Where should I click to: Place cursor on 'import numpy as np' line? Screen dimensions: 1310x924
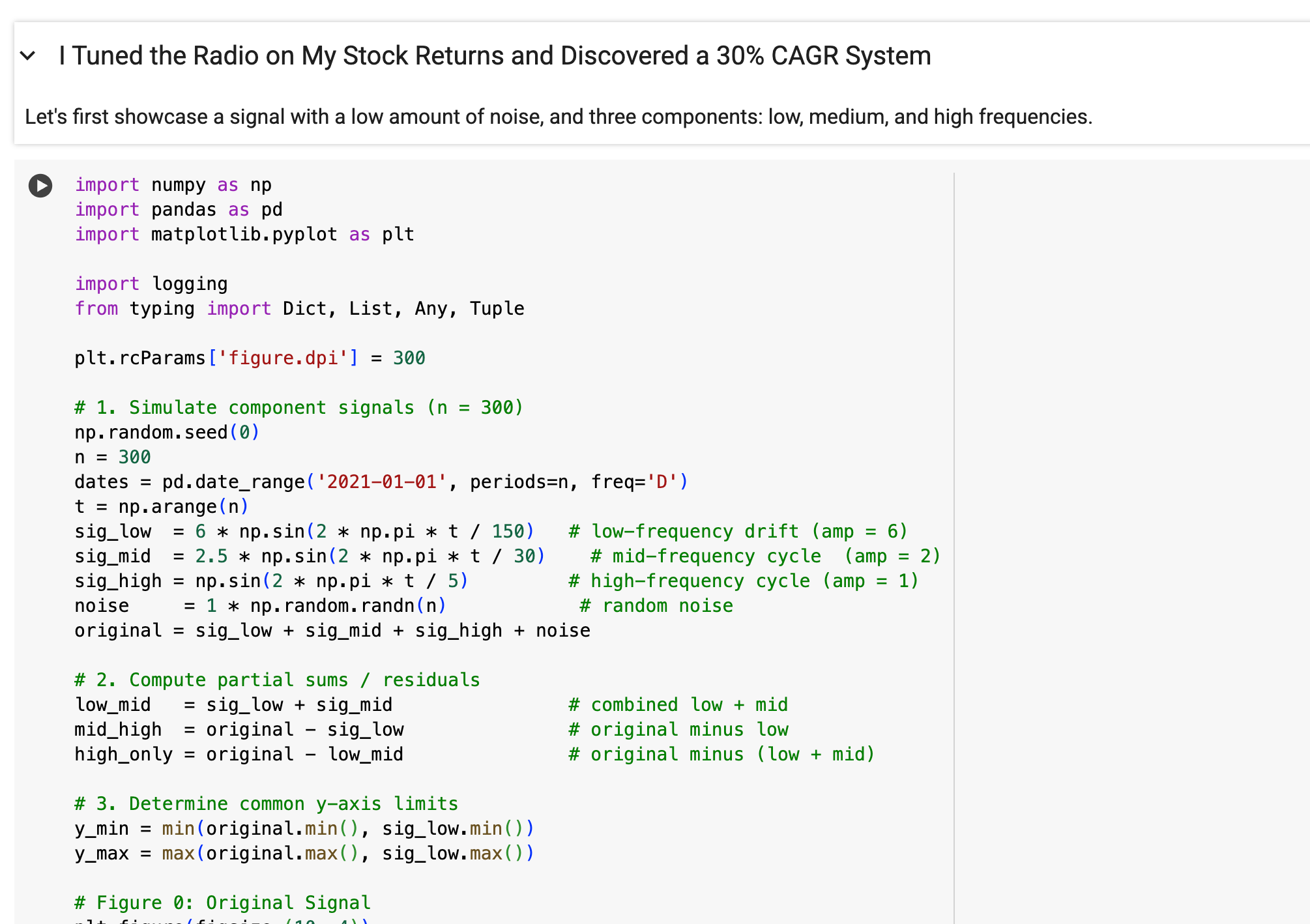pyautogui.click(x=173, y=185)
